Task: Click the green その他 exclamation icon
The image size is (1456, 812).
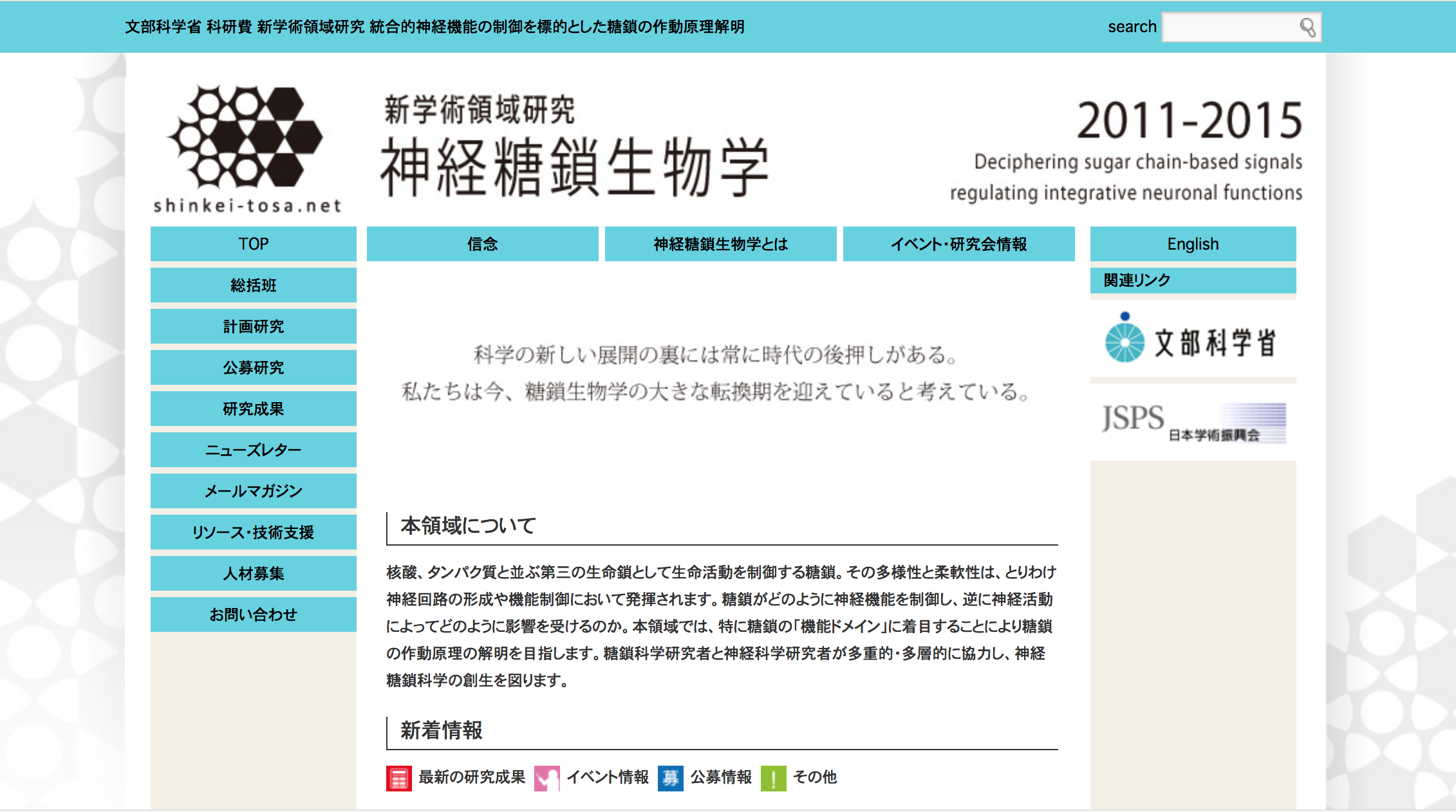Action: point(773,778)
